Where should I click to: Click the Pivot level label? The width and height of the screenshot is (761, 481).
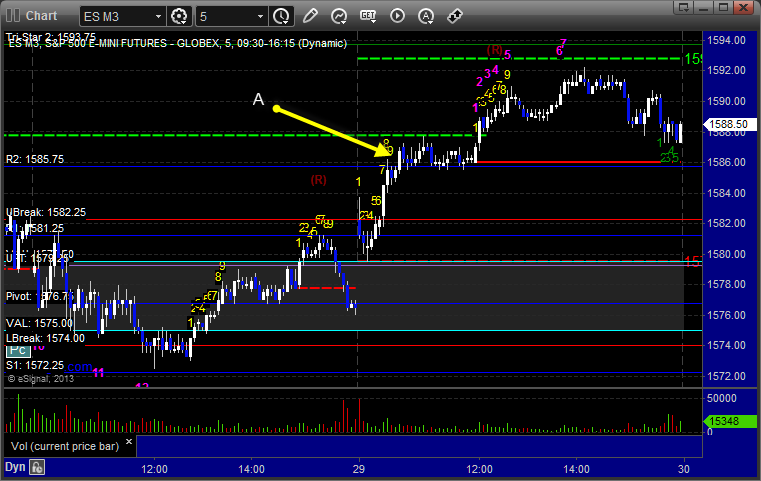coord(39,296)
